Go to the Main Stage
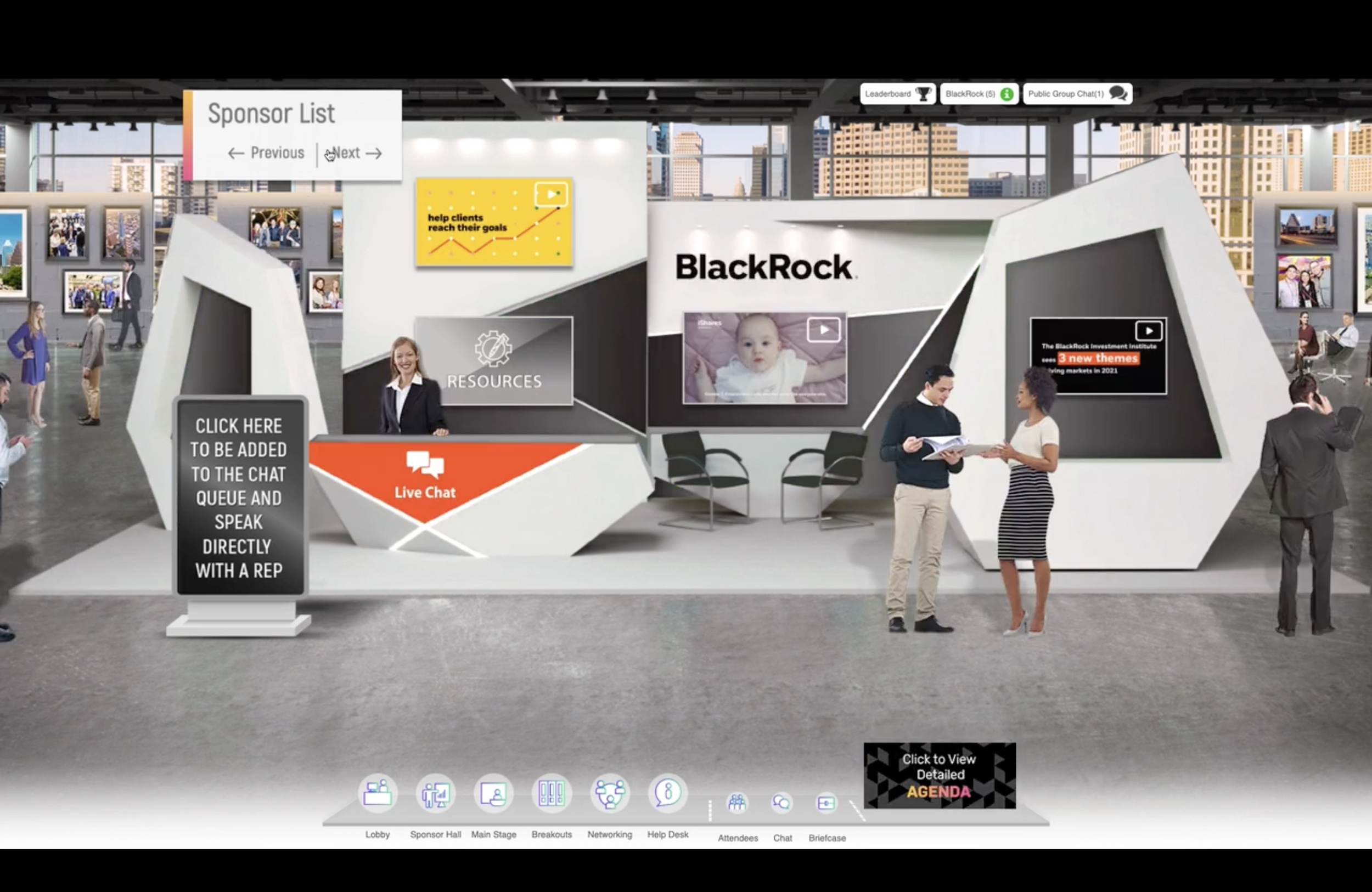Screen dimensions: 1372x892 point(493,794)
